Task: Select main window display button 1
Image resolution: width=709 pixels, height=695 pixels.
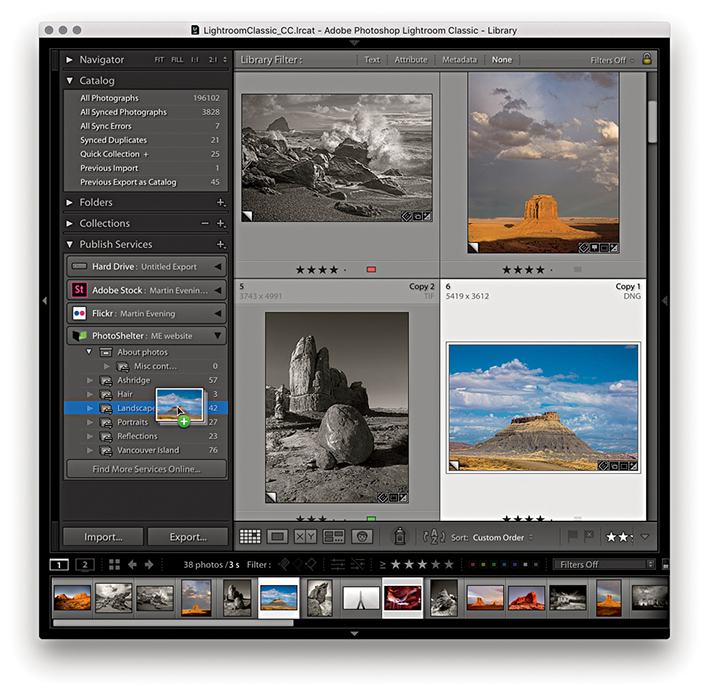Action: [x=59, y=564]
